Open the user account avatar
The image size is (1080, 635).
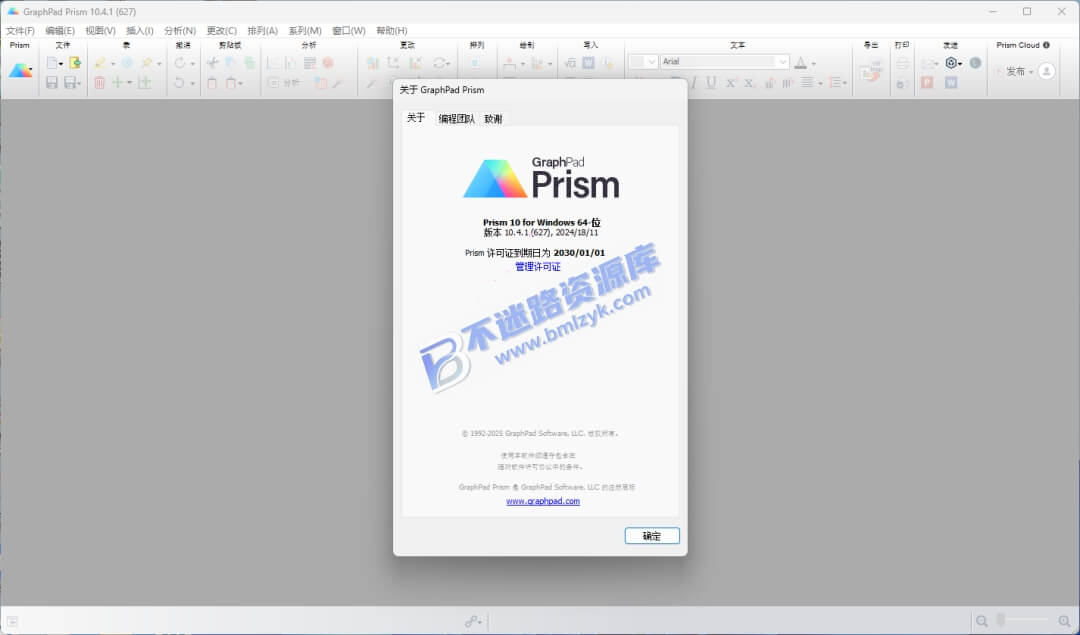(1046, 71)
